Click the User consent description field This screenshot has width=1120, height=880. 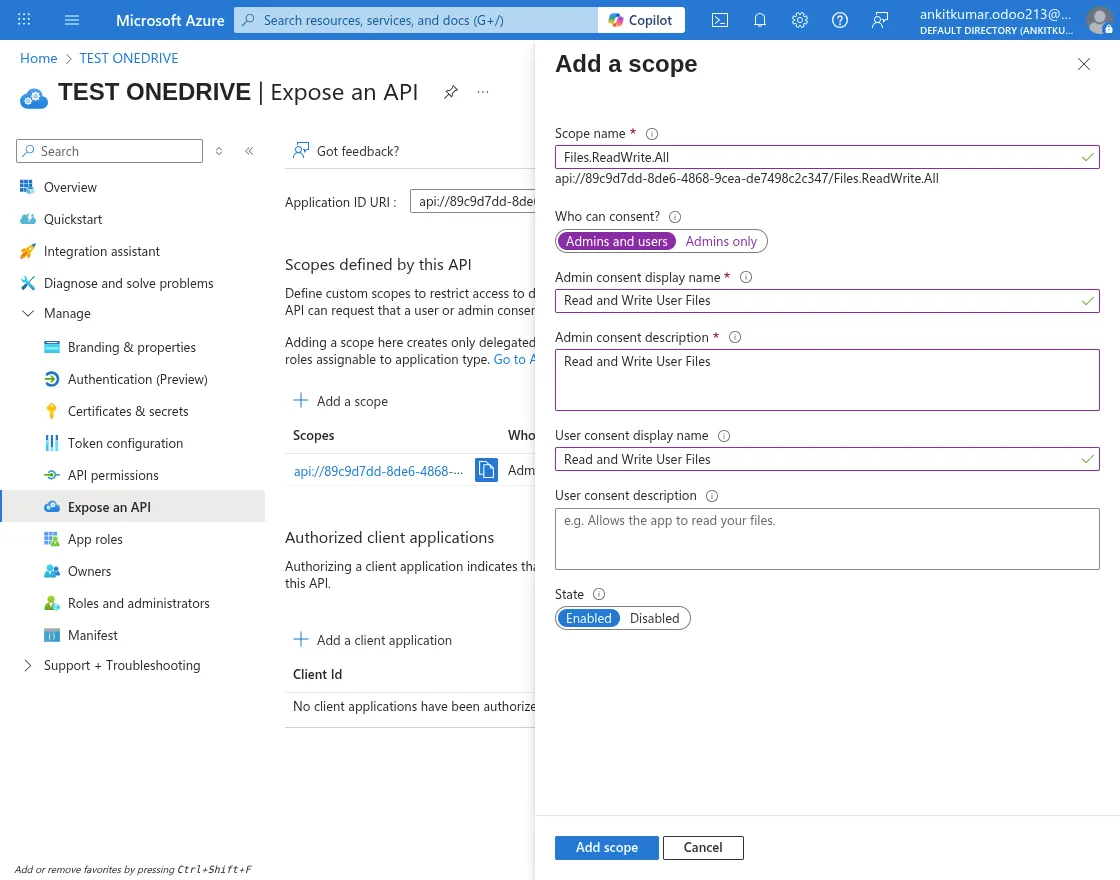pos(826,539)
